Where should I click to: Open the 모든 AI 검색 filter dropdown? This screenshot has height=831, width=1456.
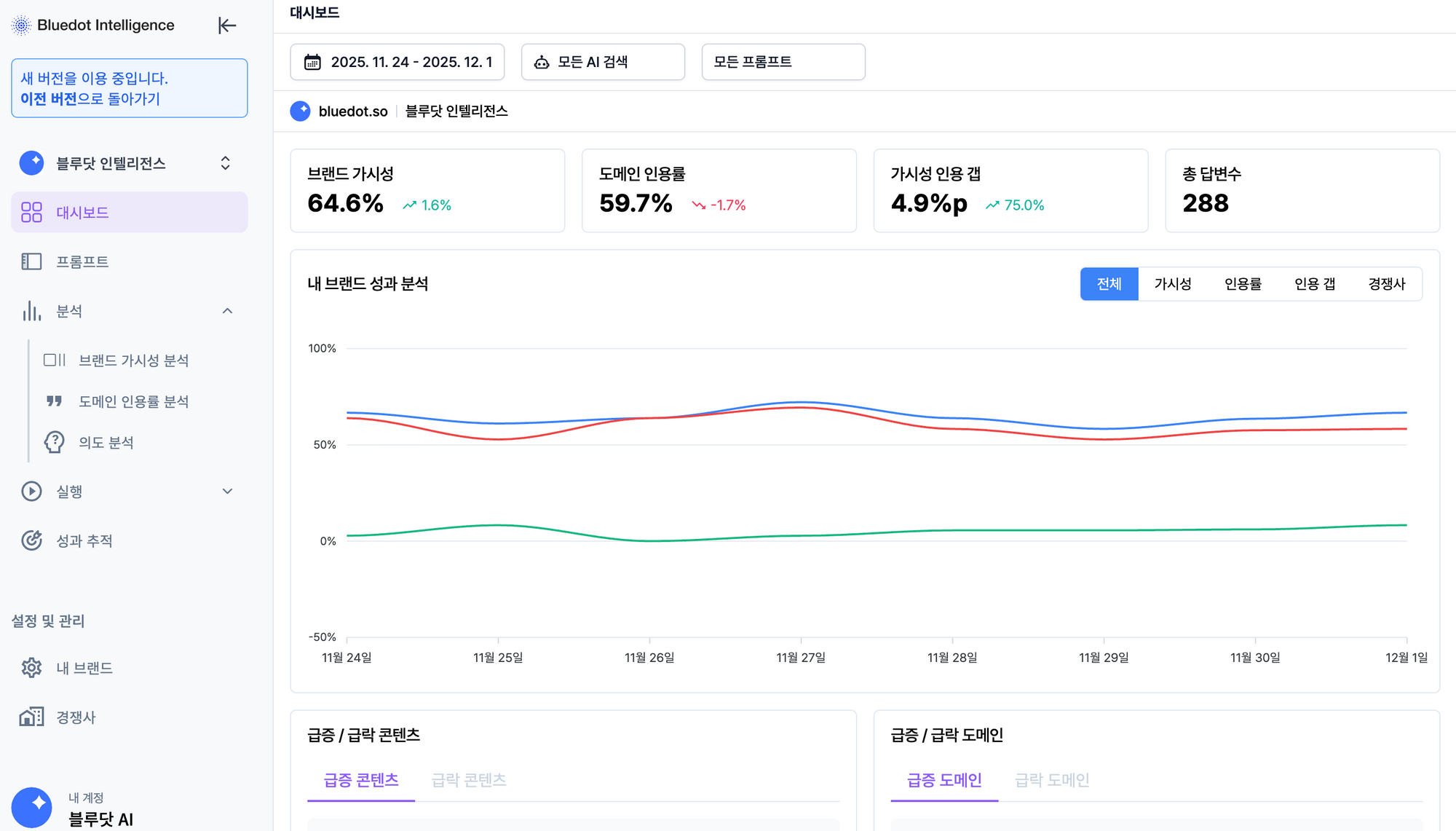603,62
